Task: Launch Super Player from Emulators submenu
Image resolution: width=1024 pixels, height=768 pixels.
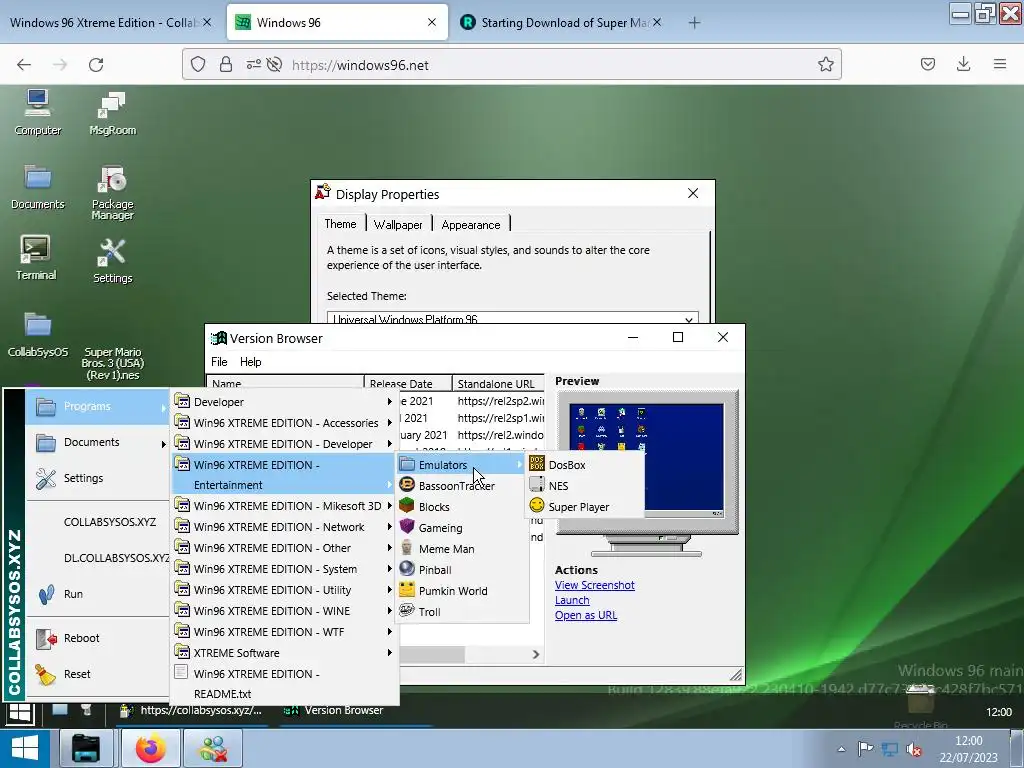Action: (585, 506)
